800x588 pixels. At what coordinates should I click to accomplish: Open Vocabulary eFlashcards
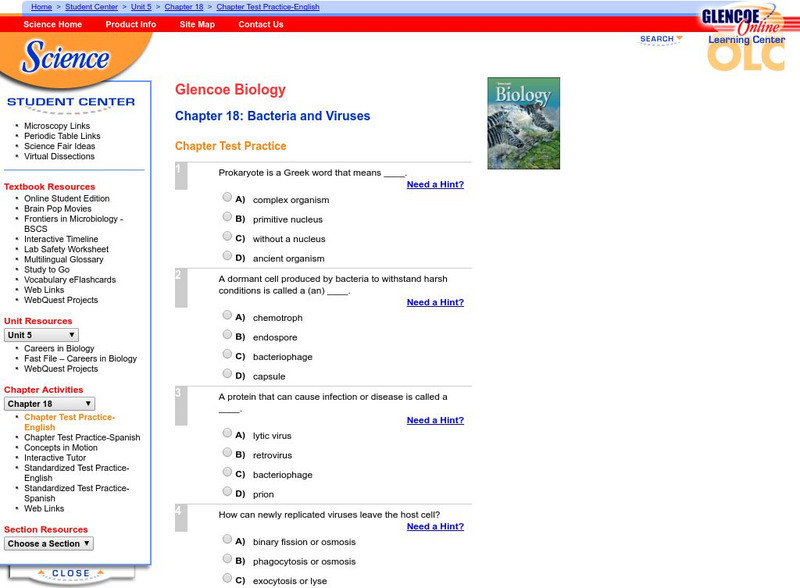point(70,280)
